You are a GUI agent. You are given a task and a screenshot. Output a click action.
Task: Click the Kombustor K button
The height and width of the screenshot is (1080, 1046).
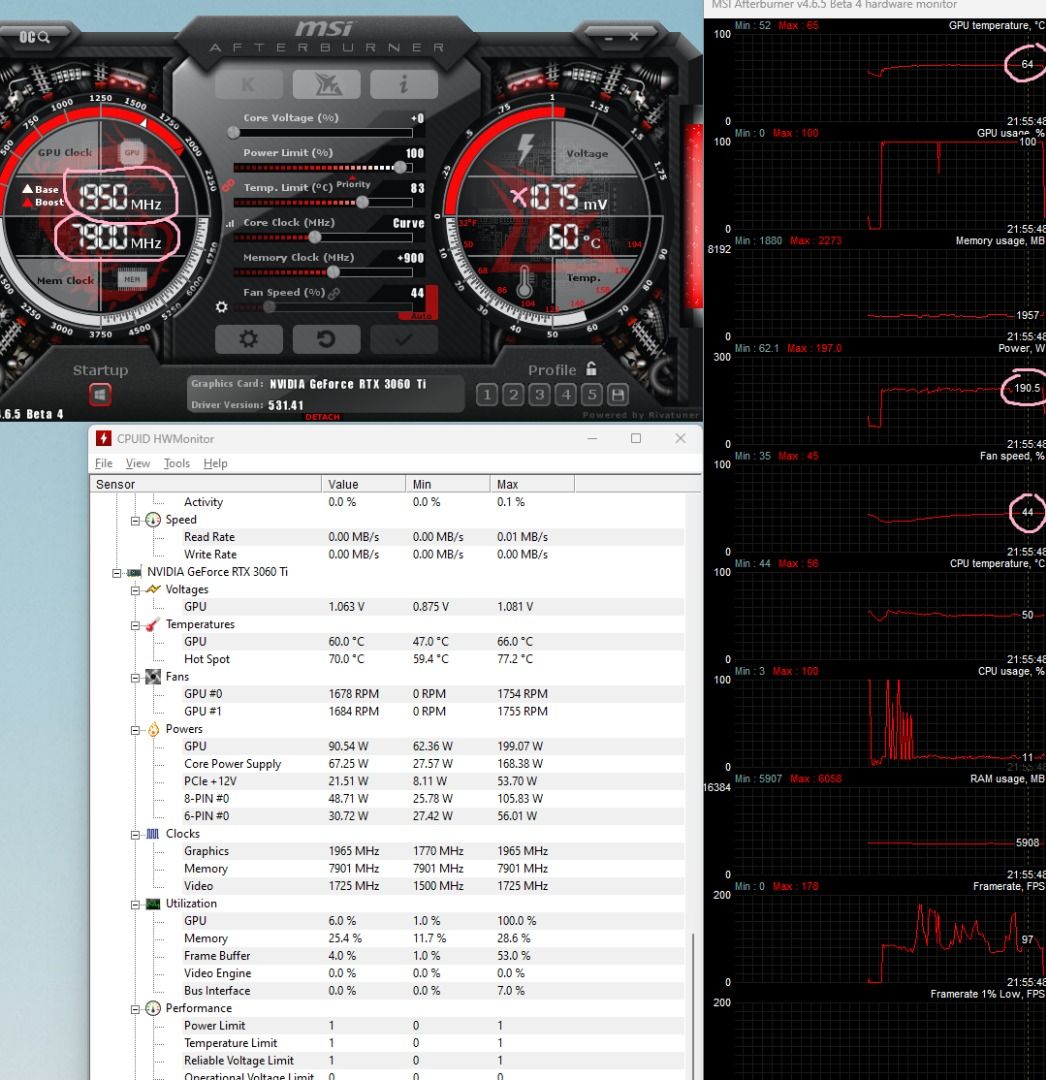point(249,85)
